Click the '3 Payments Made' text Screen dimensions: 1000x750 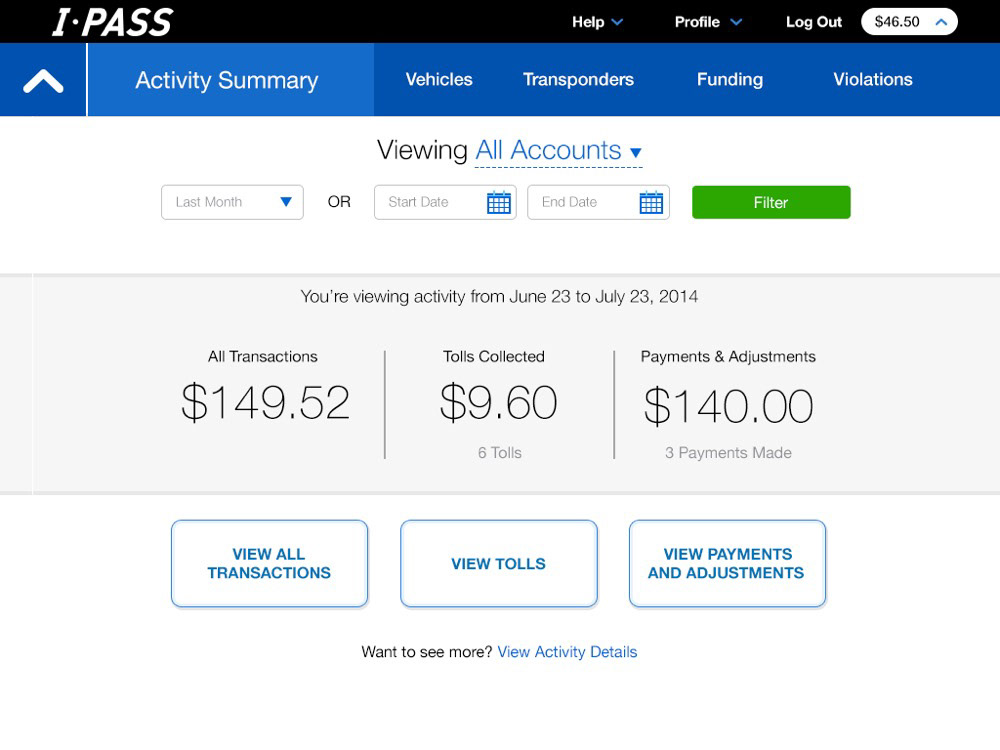pos(728,453)
